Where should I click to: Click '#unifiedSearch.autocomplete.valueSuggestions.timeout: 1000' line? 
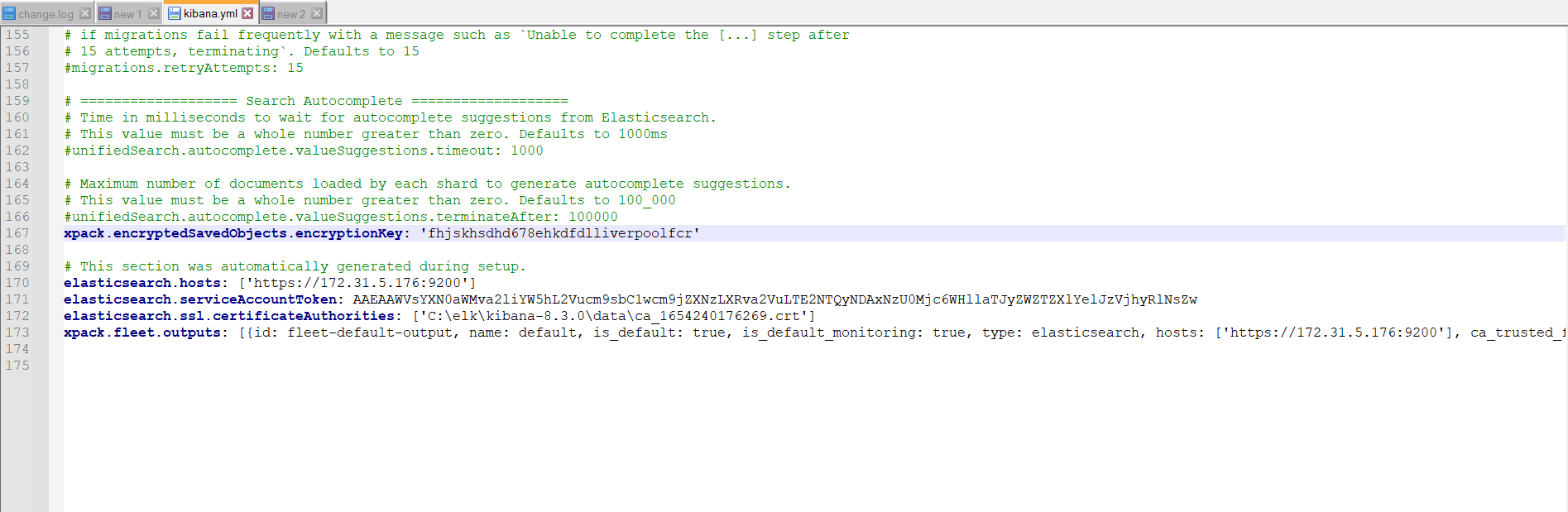304,151
